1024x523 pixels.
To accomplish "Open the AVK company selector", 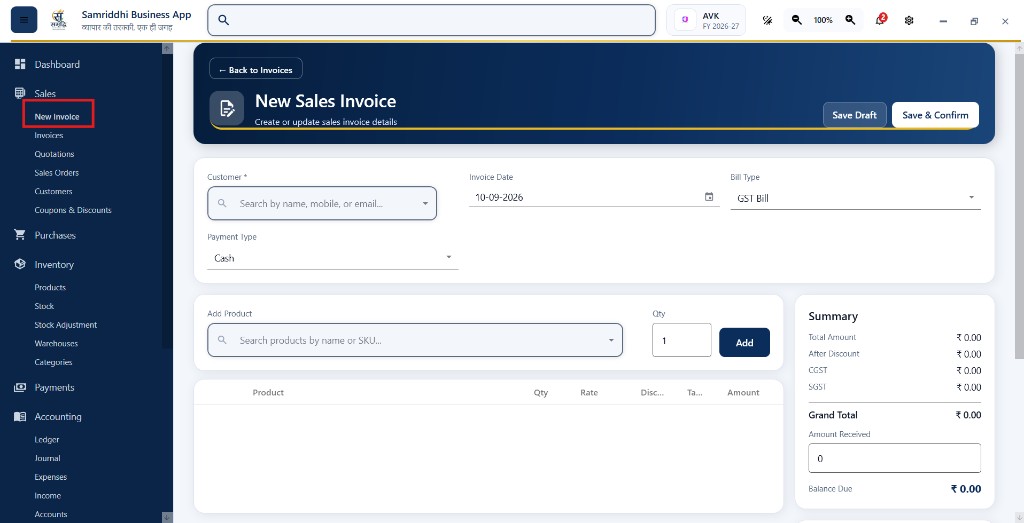I will (706, 20).
